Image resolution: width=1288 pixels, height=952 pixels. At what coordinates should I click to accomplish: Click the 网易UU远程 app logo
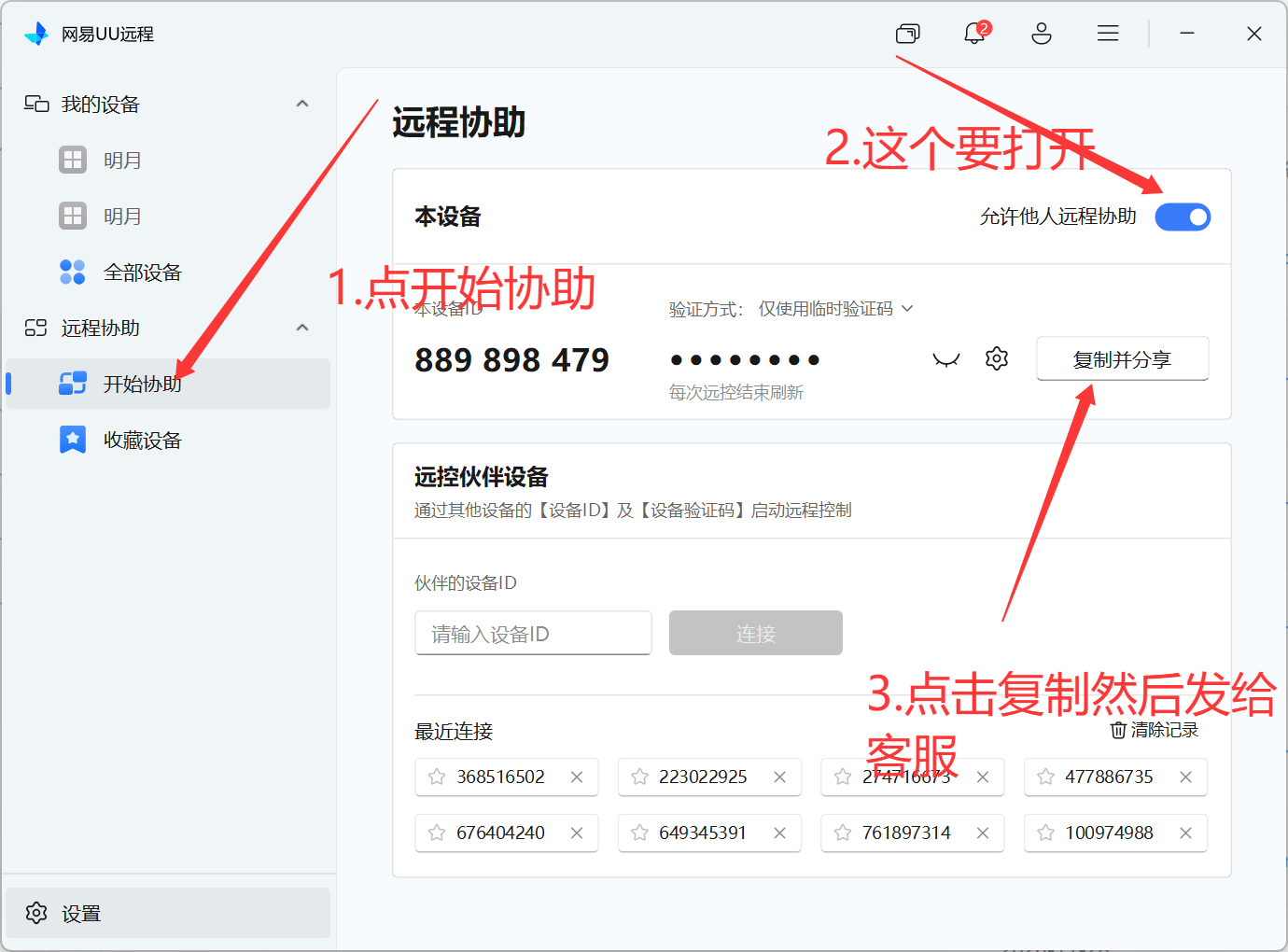(x=36, y=34)
